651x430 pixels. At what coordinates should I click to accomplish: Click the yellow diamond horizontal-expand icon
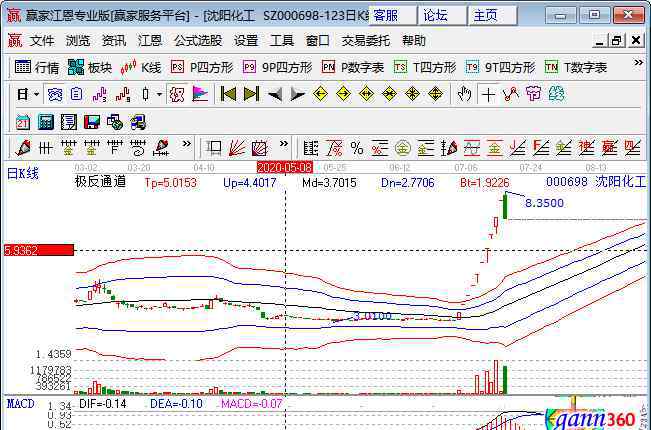pos(366,94)
